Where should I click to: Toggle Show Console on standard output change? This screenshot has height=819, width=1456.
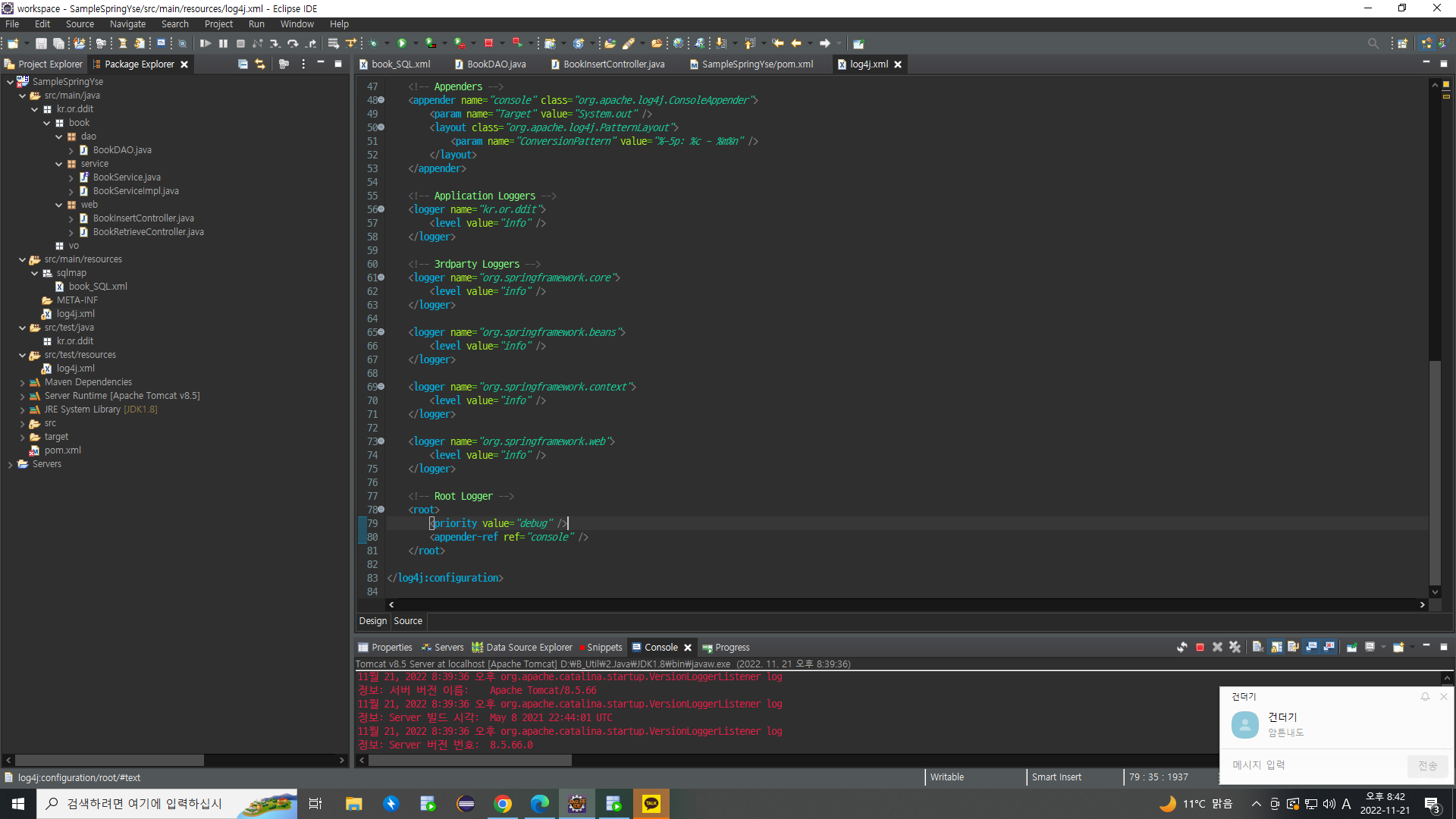(1311, 647)
